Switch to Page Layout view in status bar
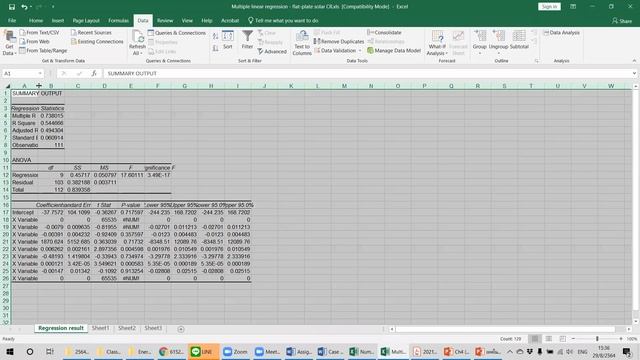Image resolution: width=640 pixels, height=360 pixels. click(x=549, y=339)
